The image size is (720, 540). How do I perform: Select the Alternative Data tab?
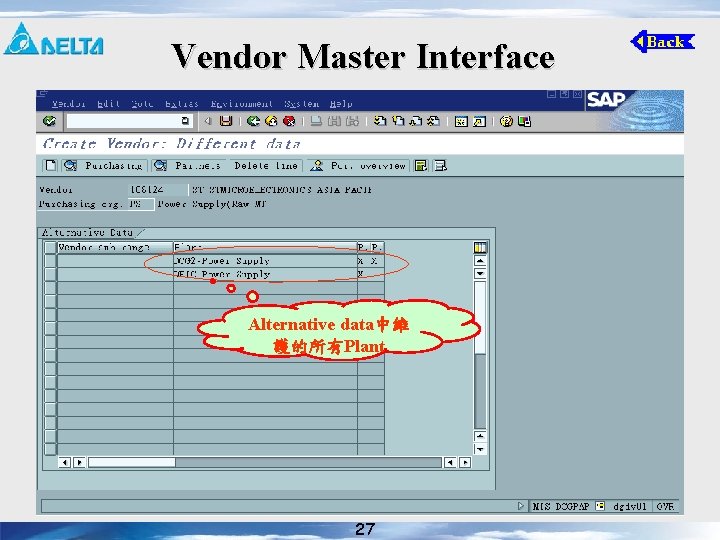click(90, 232)
